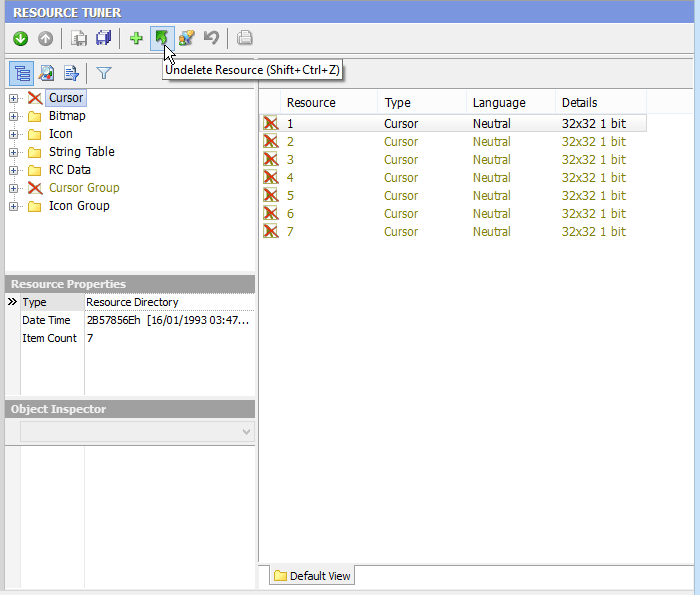Expand the Icon tree node
This screenshot has height=595, width=700.
tap(13, 134)
